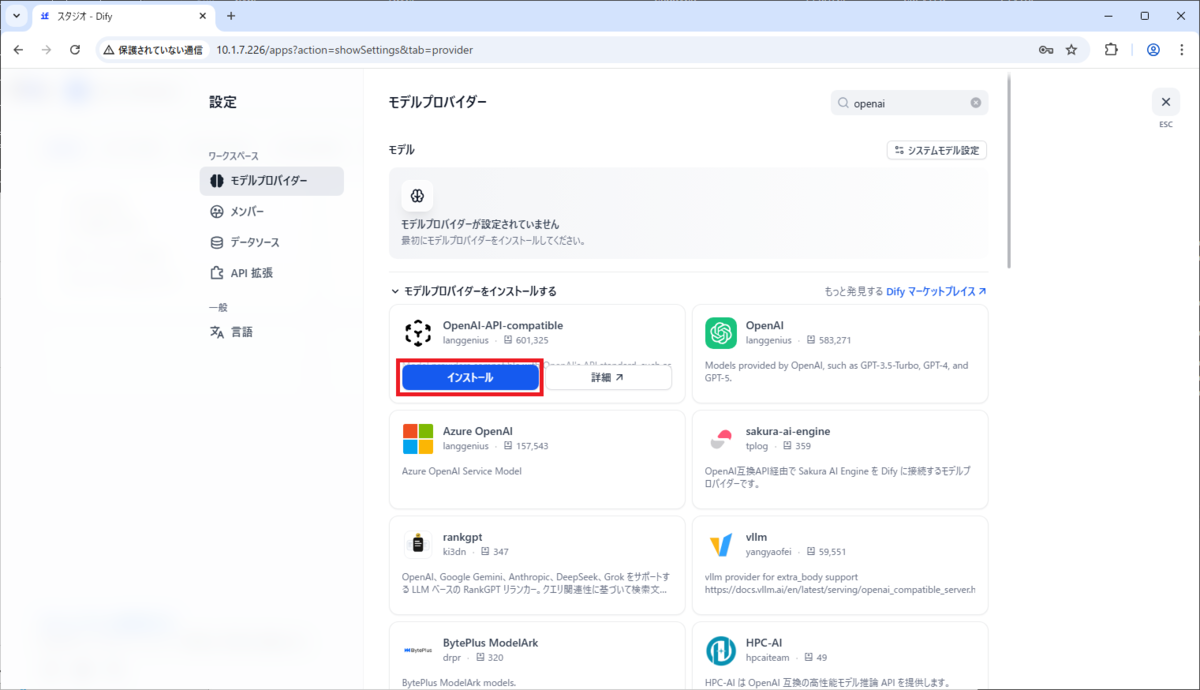
Task: Open a new browser tab
Action: pos(231,16)
